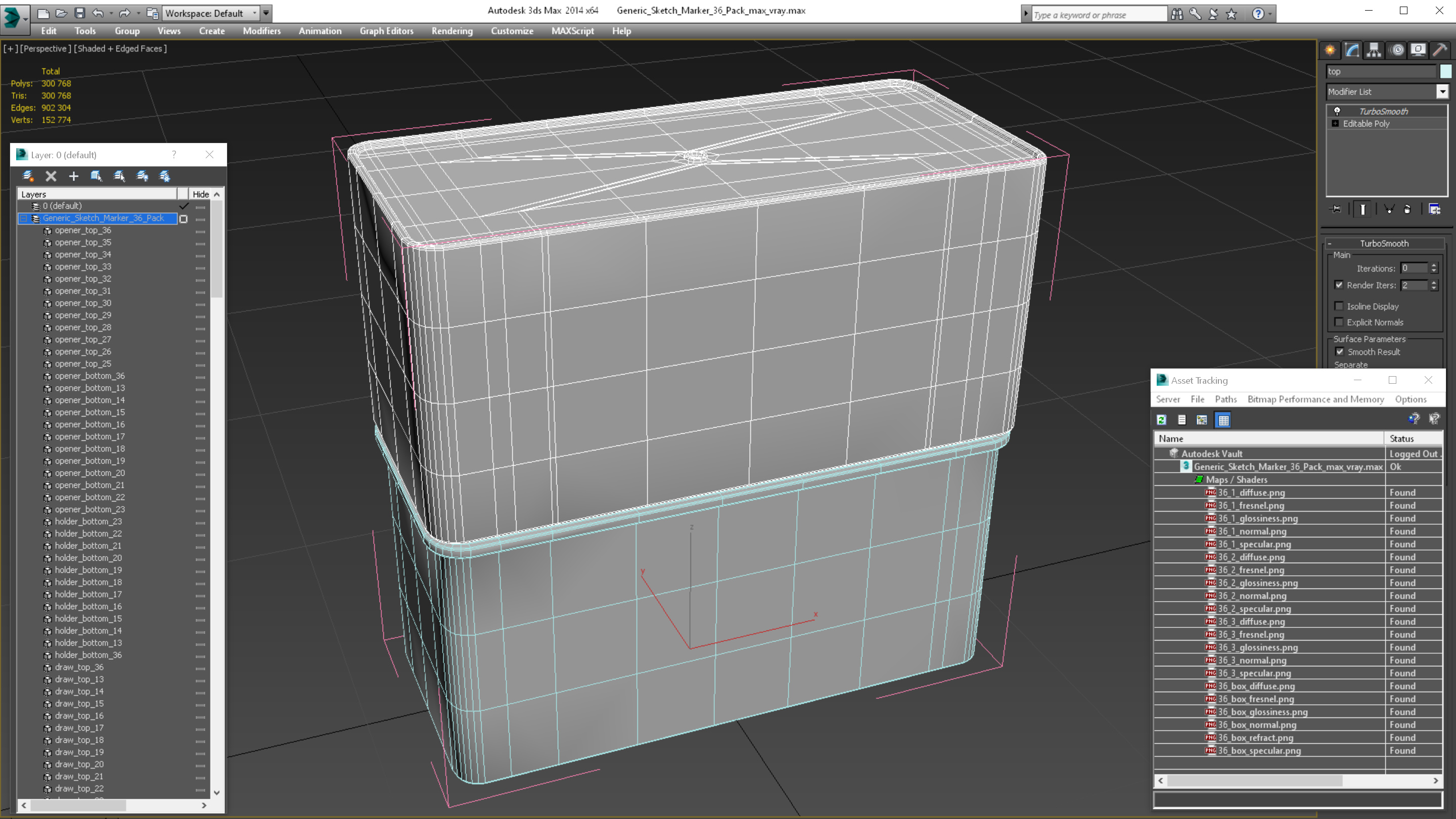Click the Hide column header in Layer dialog

[x=201, y=195]
